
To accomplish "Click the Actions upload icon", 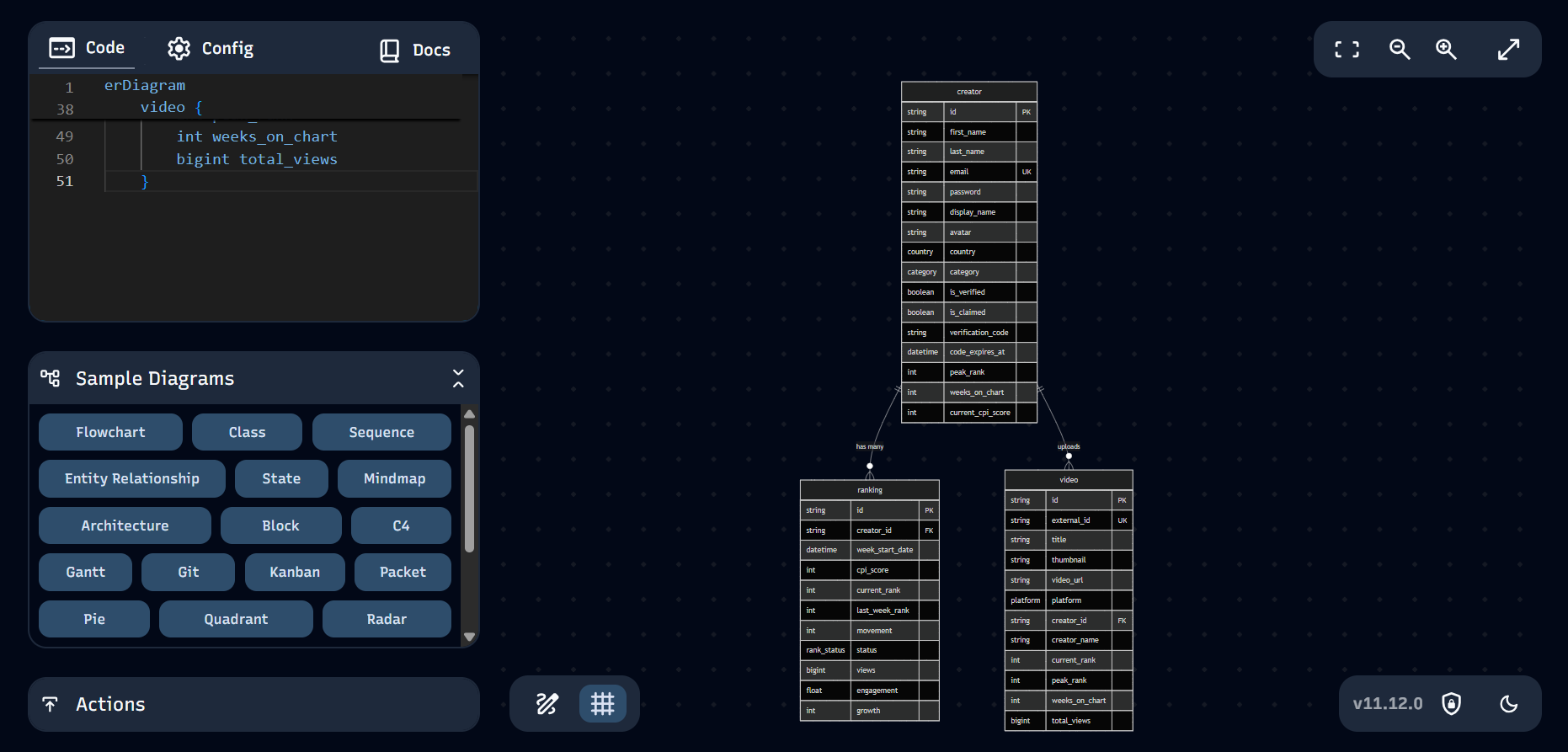I will coord(51,704).
